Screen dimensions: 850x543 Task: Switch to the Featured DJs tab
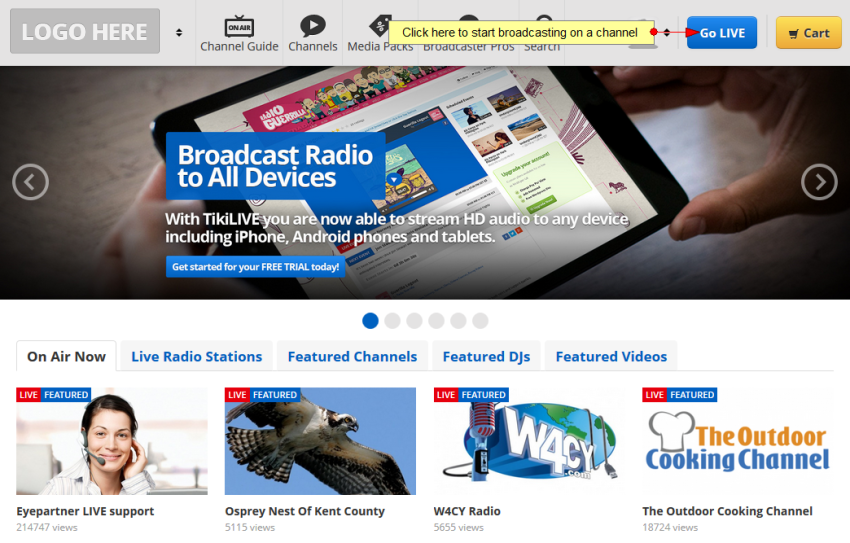(486, 356)
